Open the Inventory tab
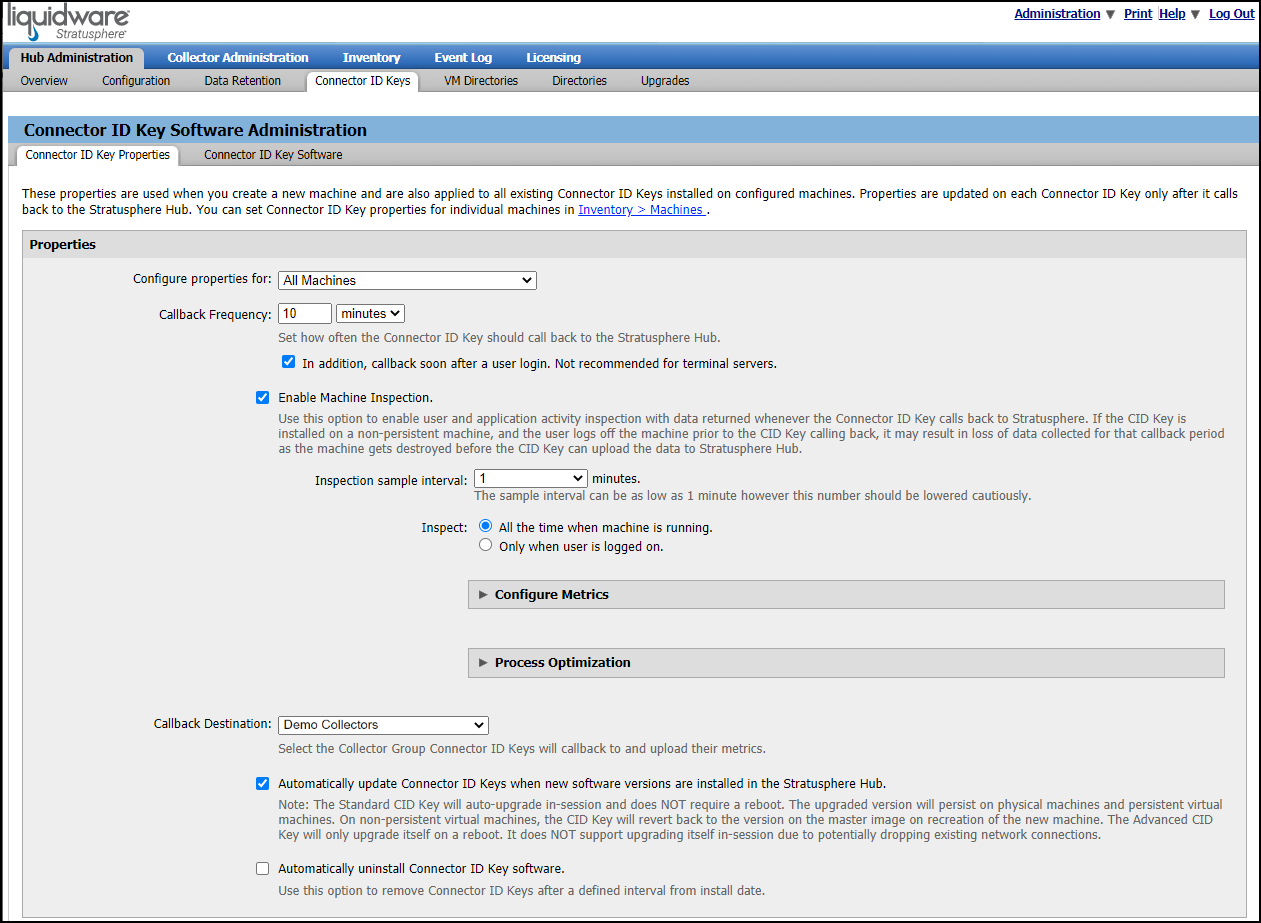This screenshot has width=1261, height=923. [371, 58]
